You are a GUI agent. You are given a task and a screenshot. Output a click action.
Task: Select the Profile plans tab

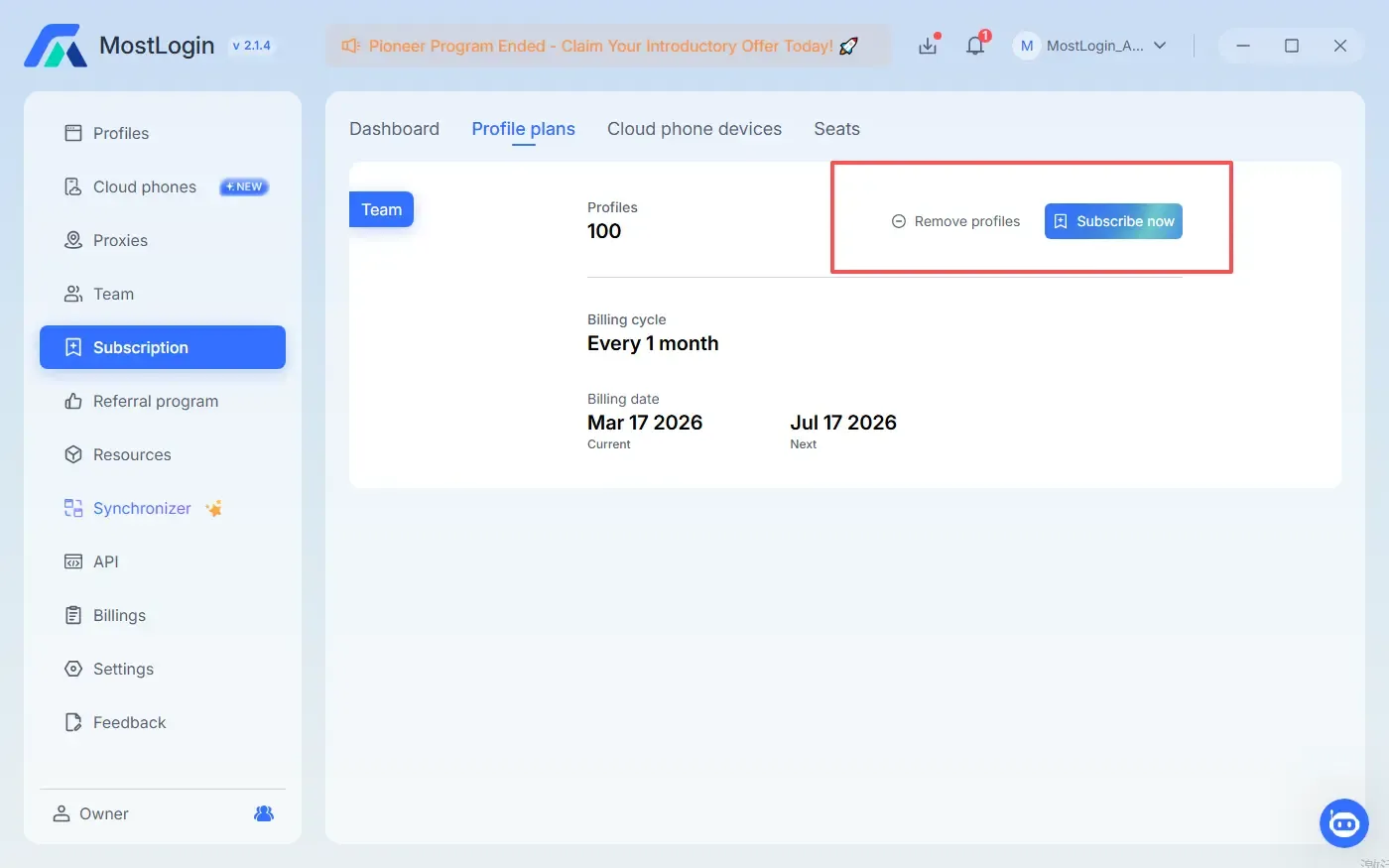[x=523, y=129]
